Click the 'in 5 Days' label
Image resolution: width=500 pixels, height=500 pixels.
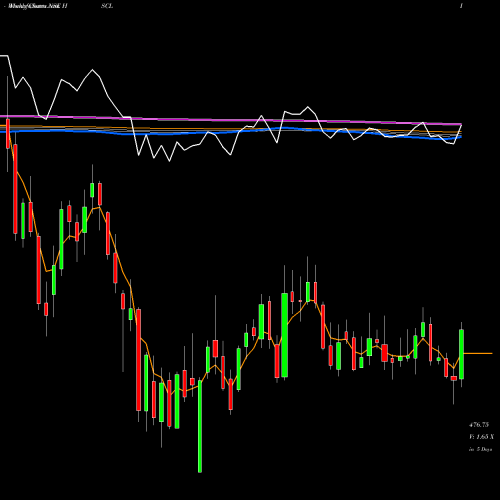coord(481,449)
